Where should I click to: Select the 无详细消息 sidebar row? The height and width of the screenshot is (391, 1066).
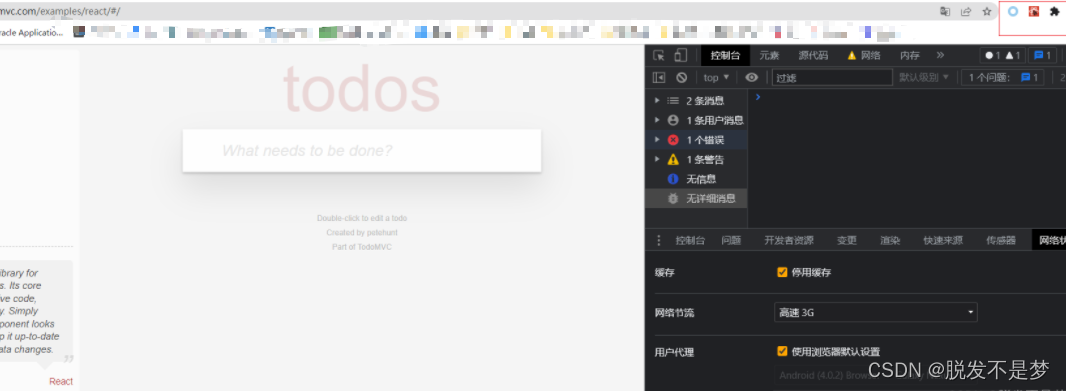[696, 199]
